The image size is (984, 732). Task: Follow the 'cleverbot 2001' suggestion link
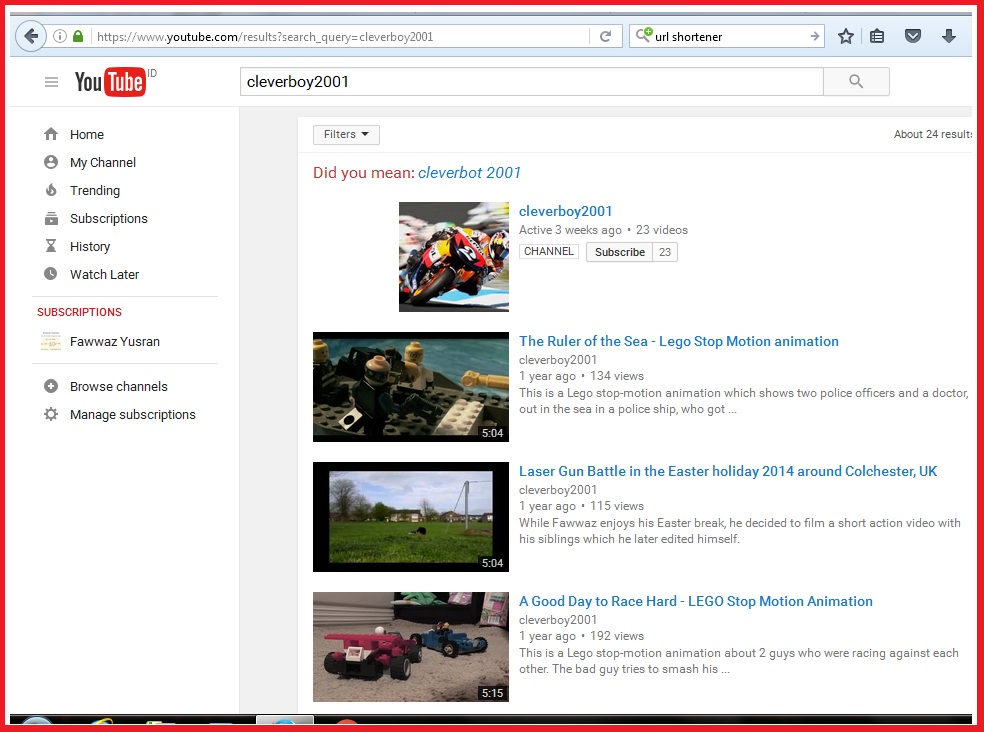(x=469, y=173)
